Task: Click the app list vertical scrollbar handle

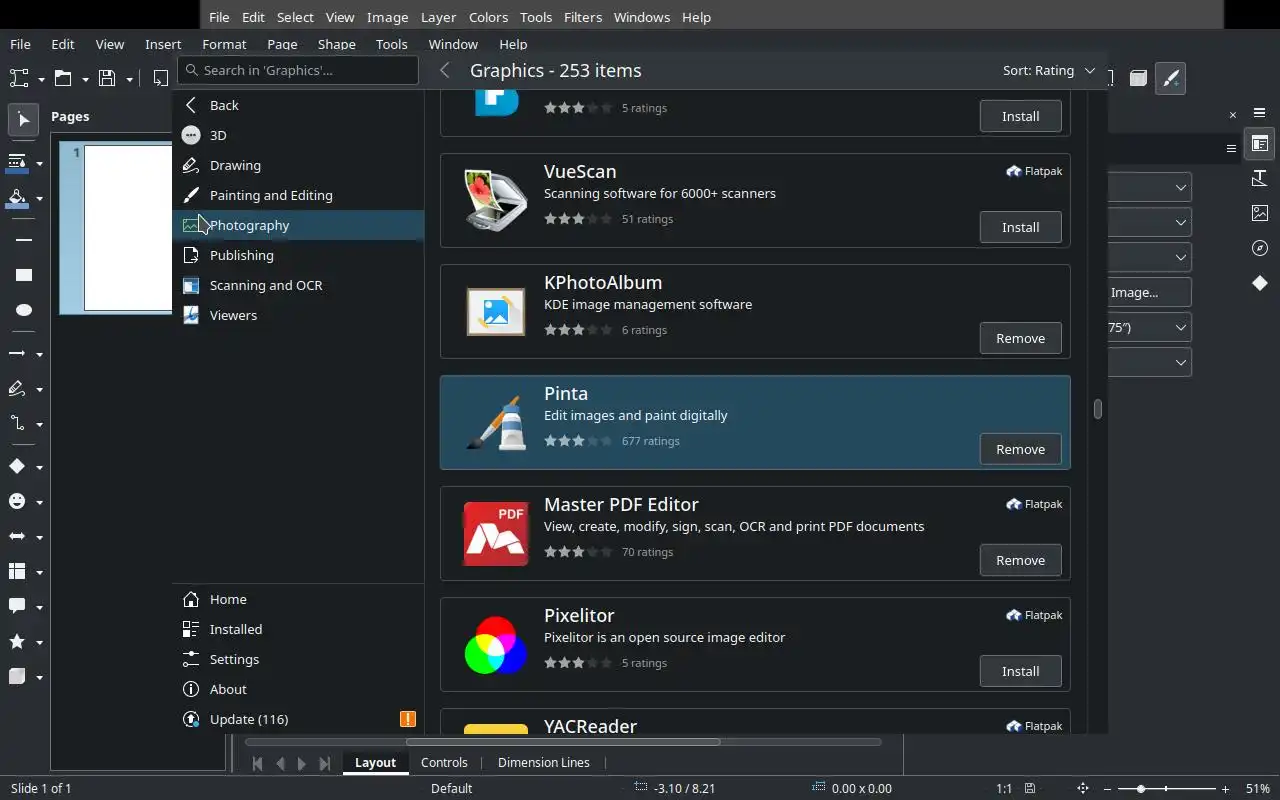Action: pos(1097,409)
